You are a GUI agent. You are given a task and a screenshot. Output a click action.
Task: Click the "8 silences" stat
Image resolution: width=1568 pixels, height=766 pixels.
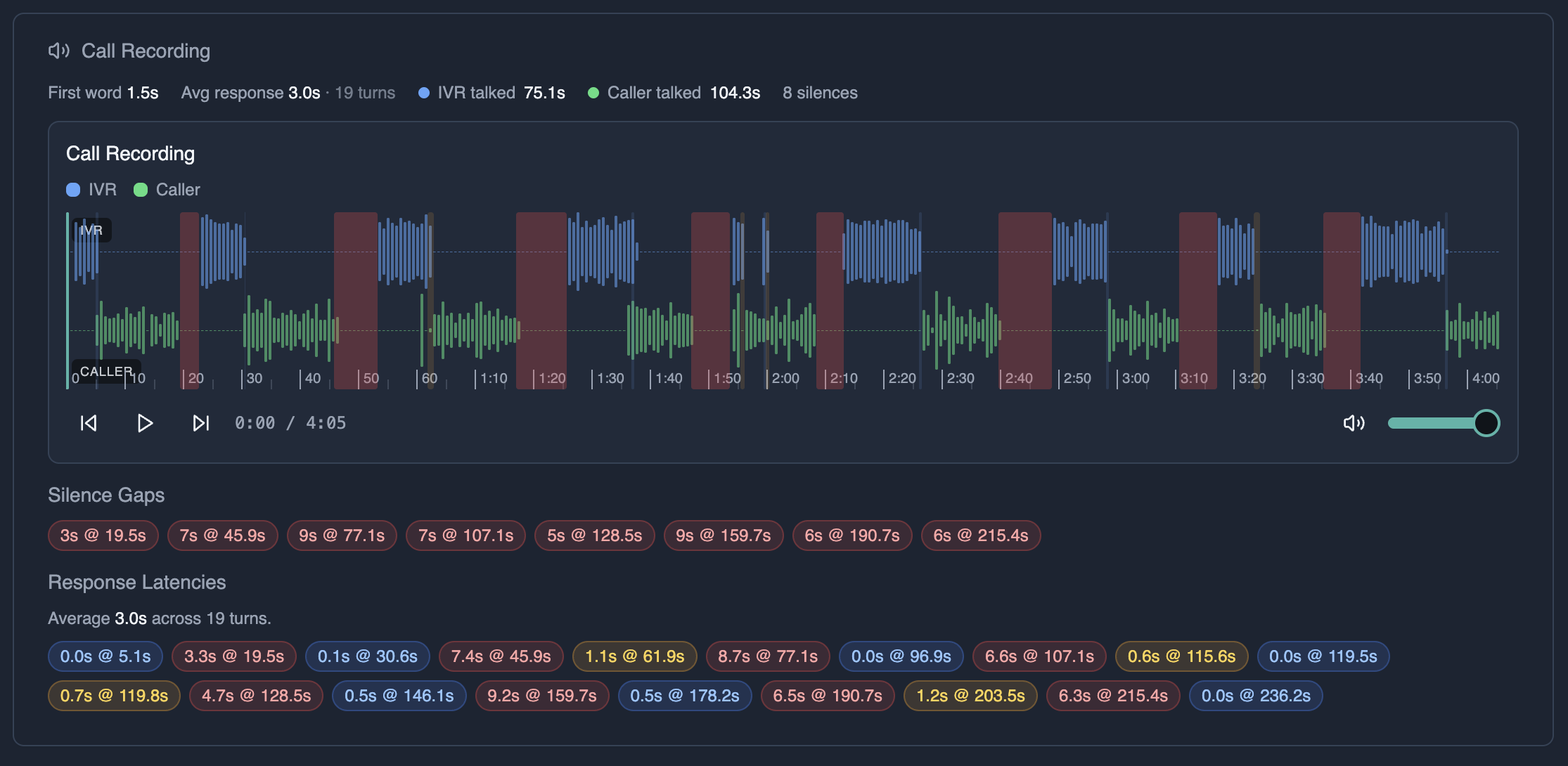click(x=820, y=93)
